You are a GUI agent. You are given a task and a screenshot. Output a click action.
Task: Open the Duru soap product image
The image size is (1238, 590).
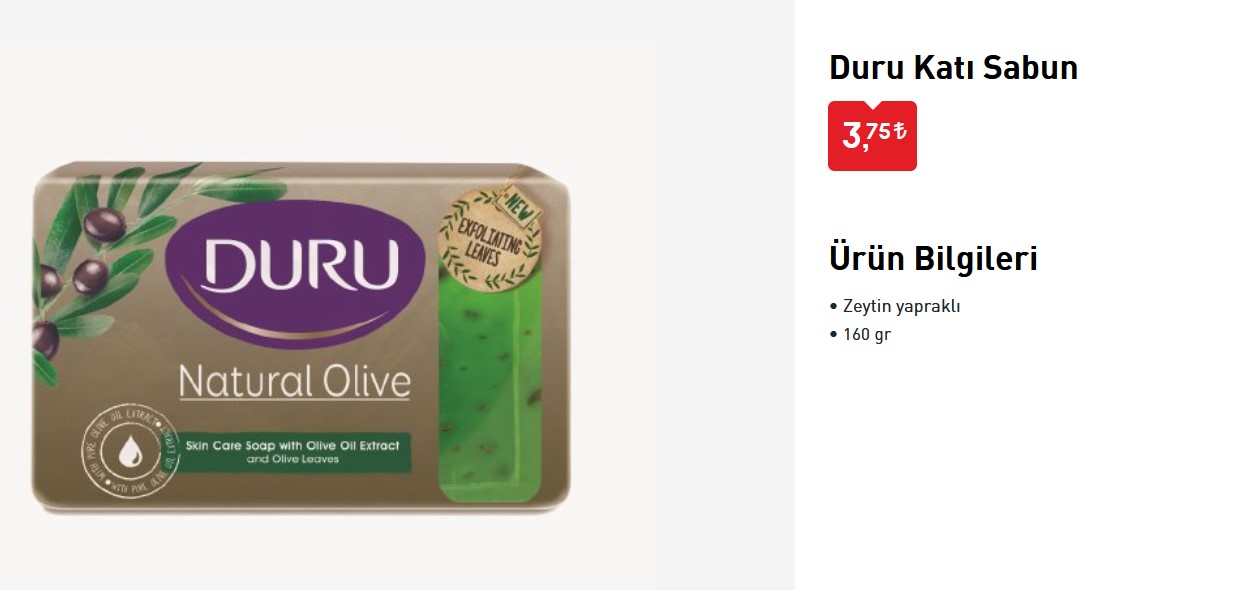(302, 338)
